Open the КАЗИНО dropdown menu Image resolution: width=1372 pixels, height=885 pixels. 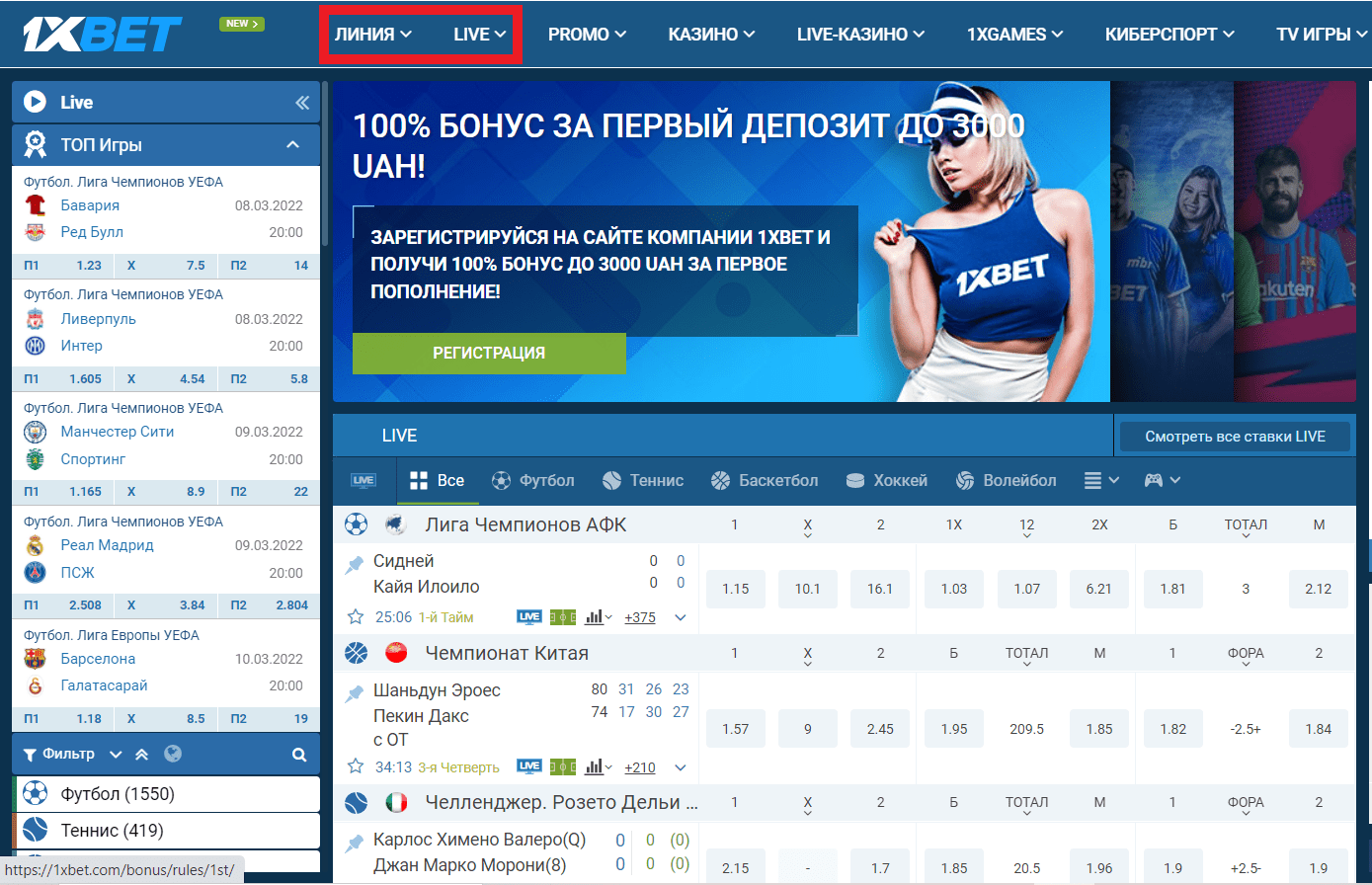pyautogui.click(x=712, y=35)
